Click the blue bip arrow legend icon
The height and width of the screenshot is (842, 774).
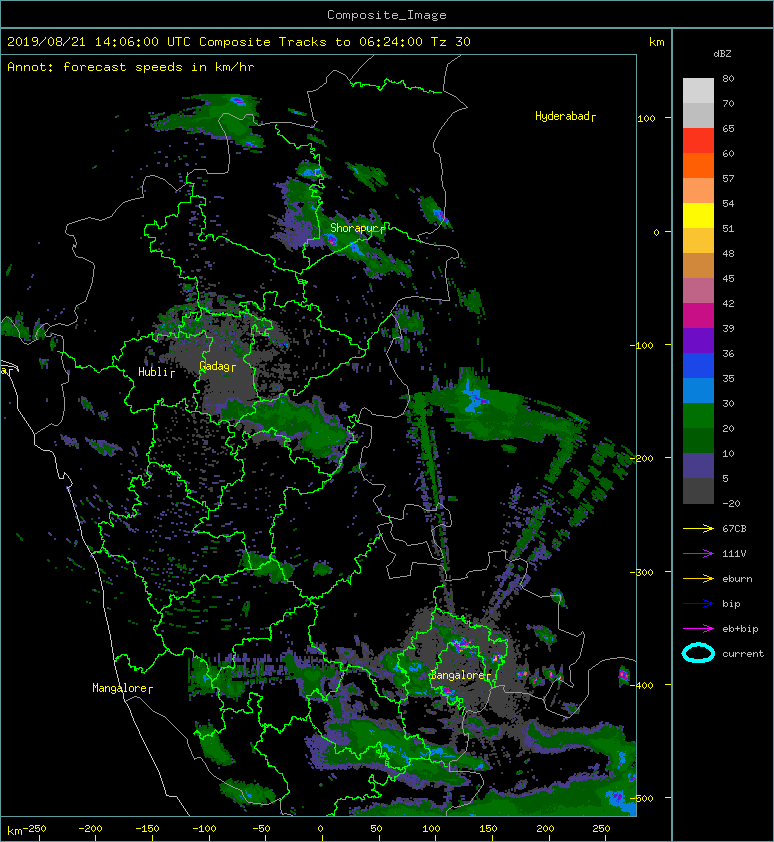coord(698,604)
